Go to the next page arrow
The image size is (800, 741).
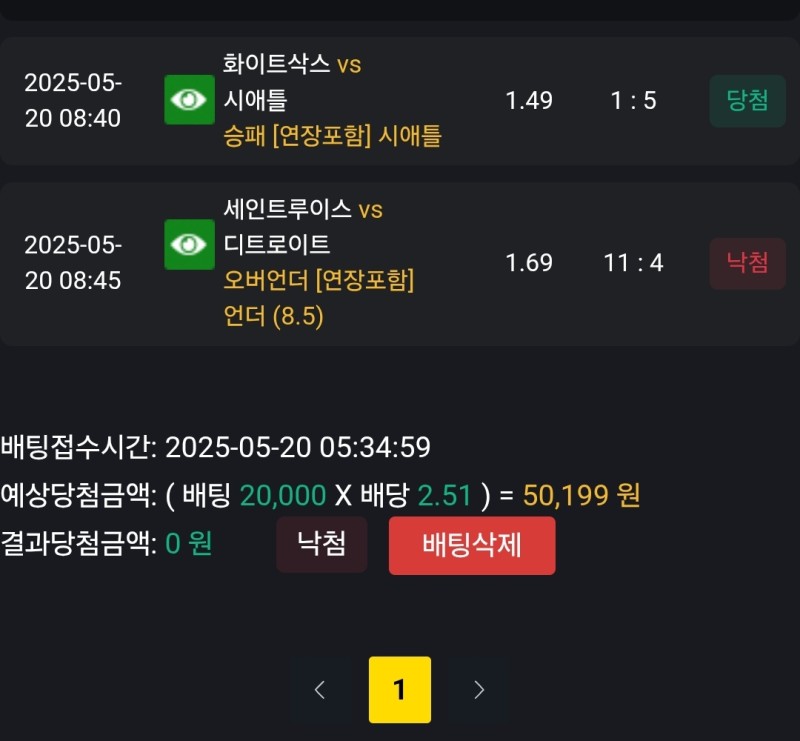click(x=478, y=690)
